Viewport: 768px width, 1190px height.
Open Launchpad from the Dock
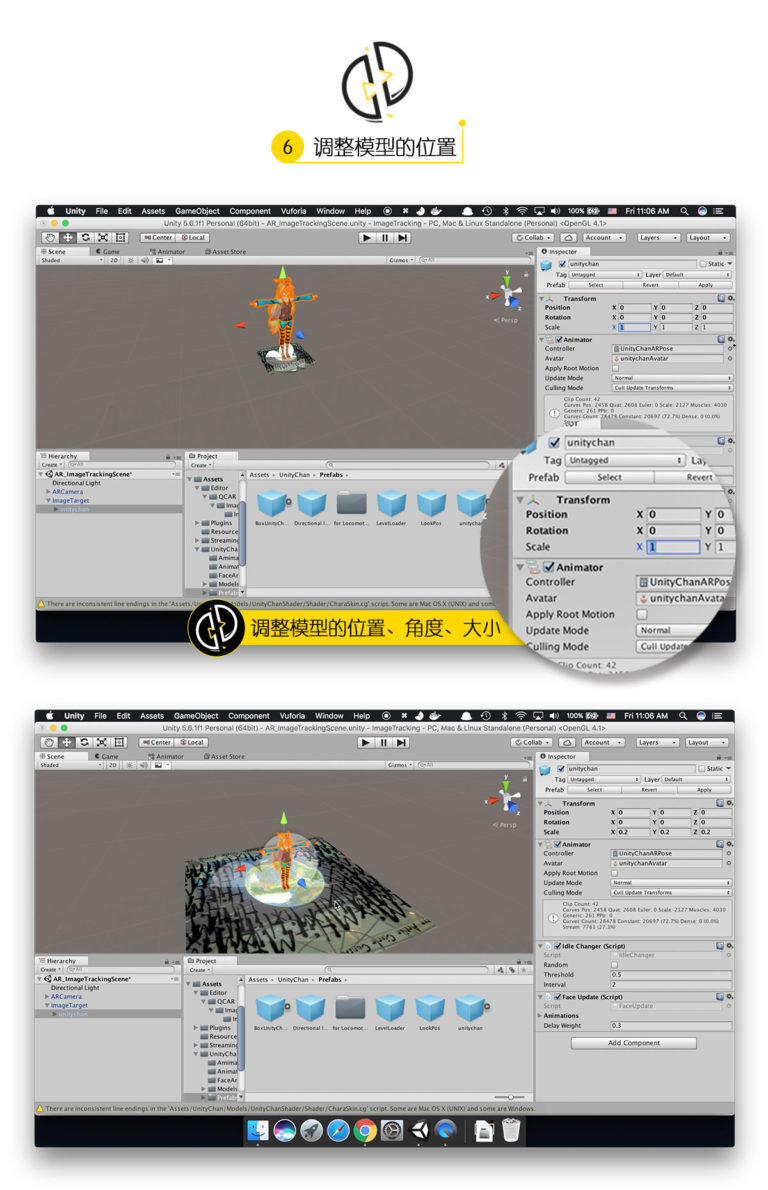[311, 1130]
